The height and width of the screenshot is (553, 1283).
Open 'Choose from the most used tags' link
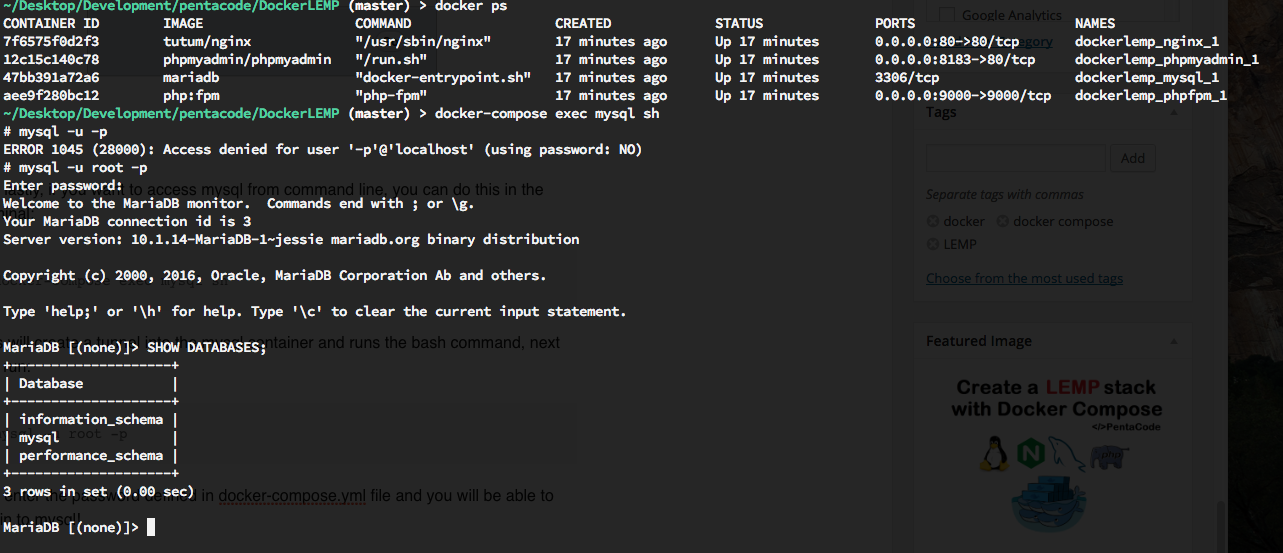(1024, 279)
